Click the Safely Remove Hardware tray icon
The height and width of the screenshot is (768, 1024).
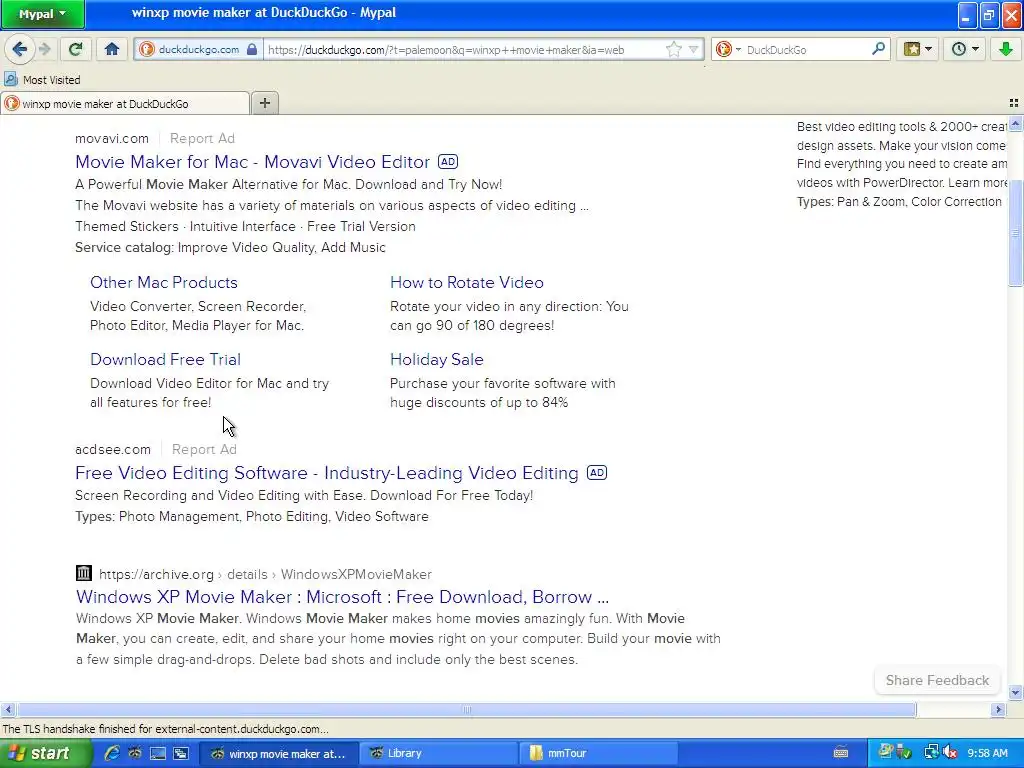[x=904, y=753]
